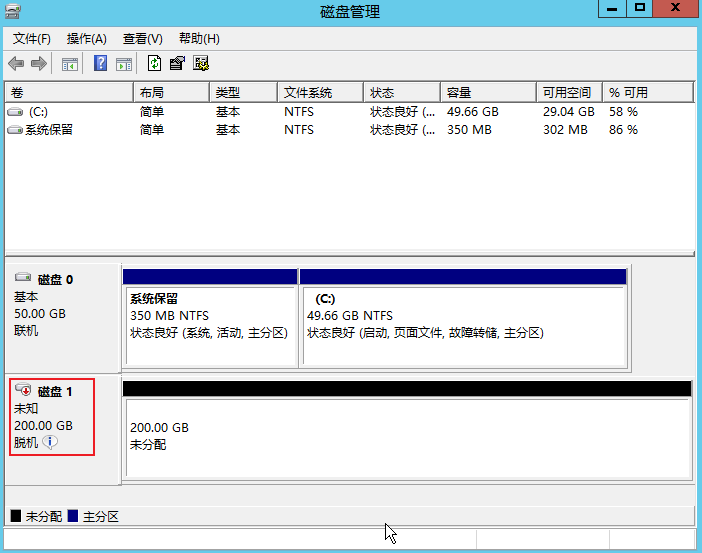This screenshot has height=553, width=702.
Task: Click the back arrow toolbar icon
Action: click(x=16, y=64)
